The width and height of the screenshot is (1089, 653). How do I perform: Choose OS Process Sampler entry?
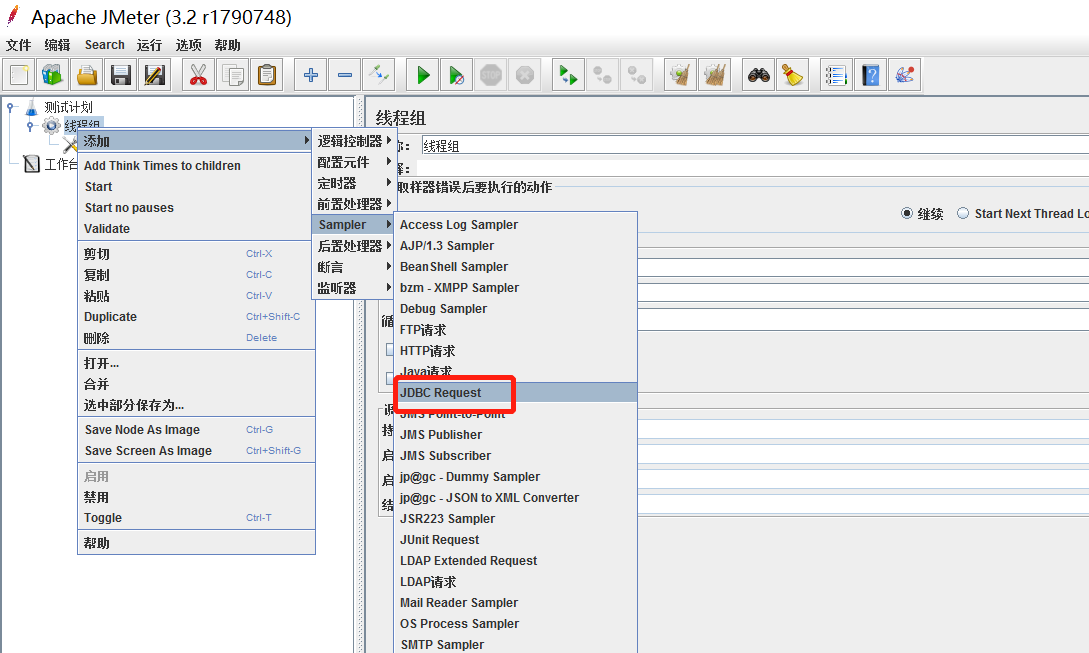coord(515,624)
